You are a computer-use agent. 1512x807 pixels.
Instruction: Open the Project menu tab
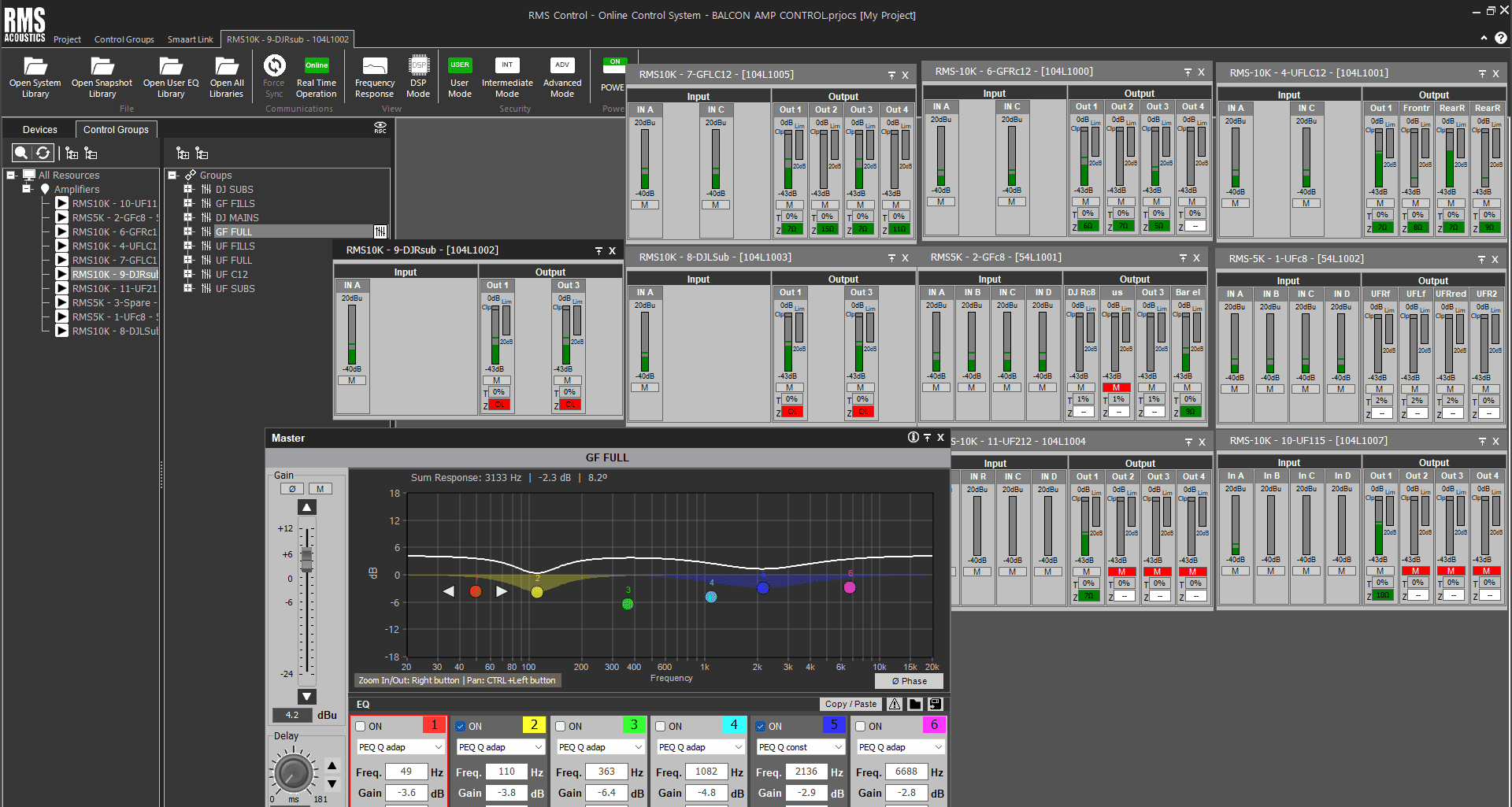click(x=67, y=39)
